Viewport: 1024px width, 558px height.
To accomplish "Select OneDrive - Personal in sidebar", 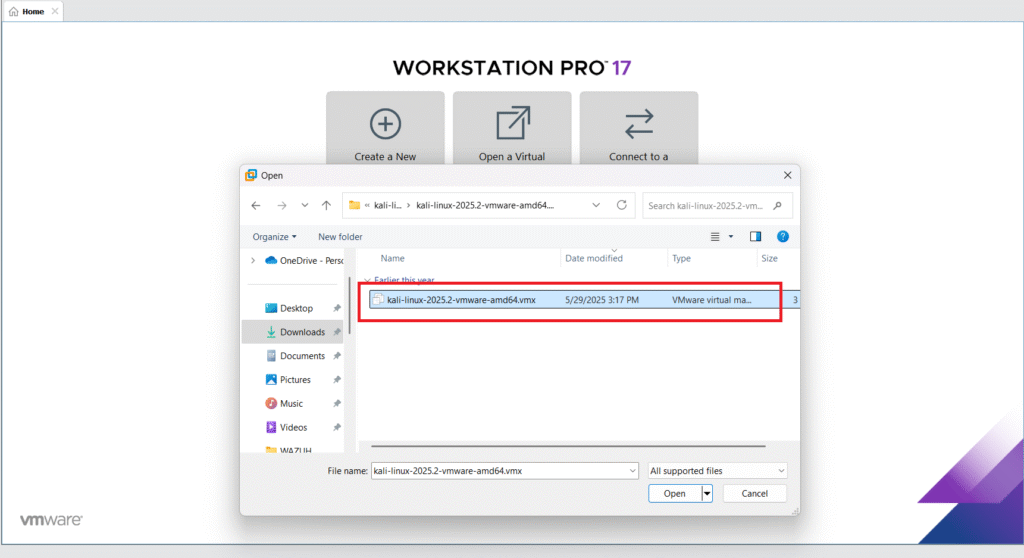I will (x=304, y=261).
